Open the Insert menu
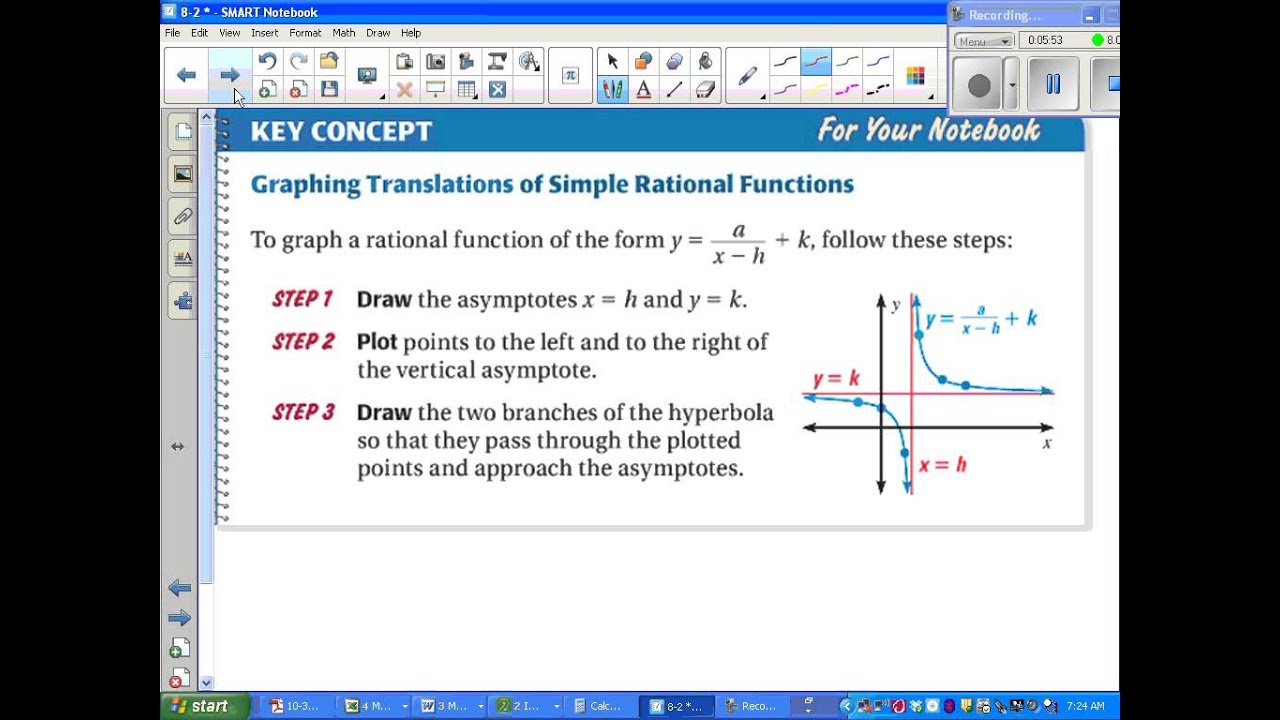This screenshot has height=720, width=1280. [264, 33]
